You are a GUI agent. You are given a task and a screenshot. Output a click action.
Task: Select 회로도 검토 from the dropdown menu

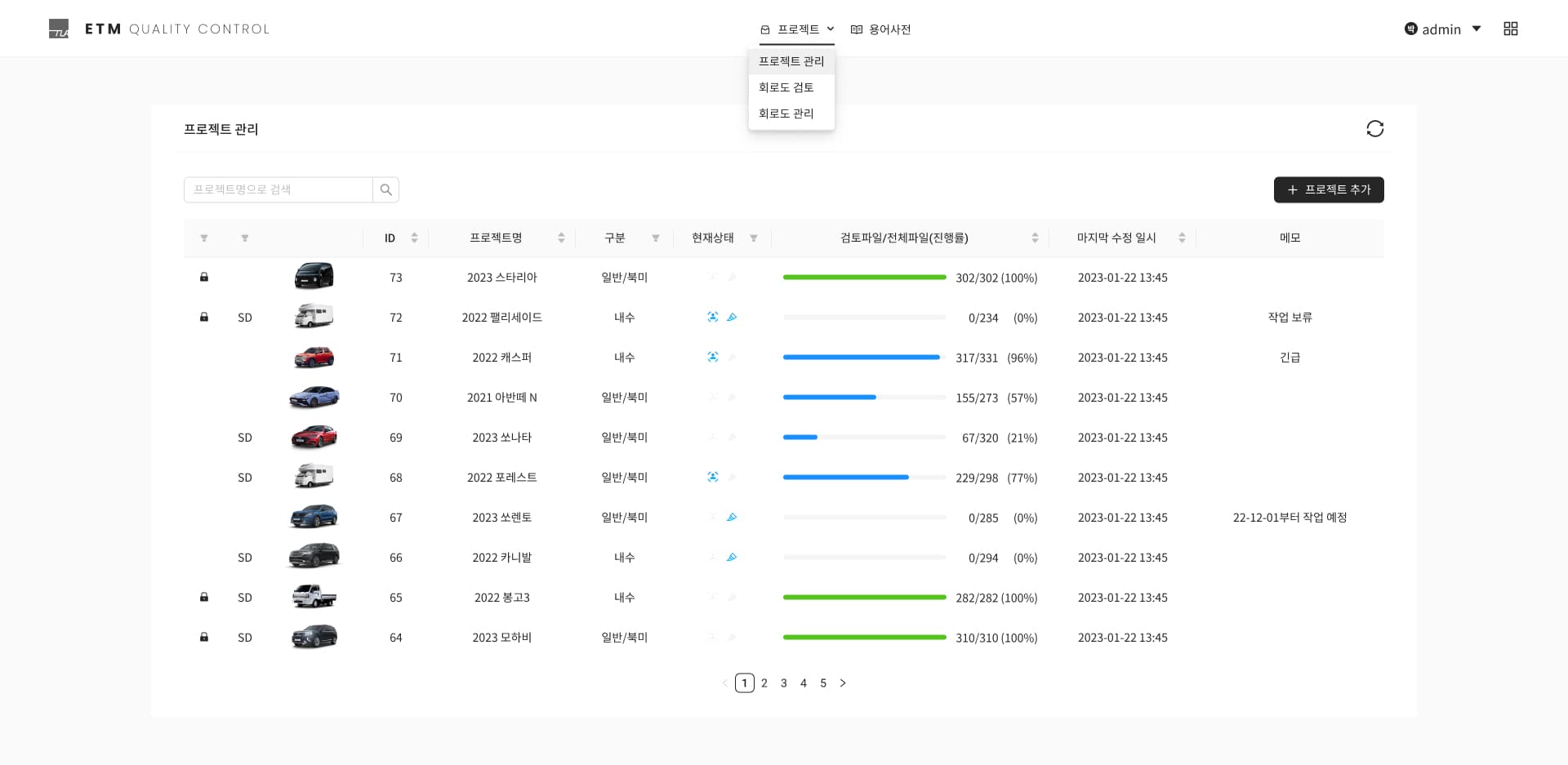pyautogui.click(x=786, y=87)
